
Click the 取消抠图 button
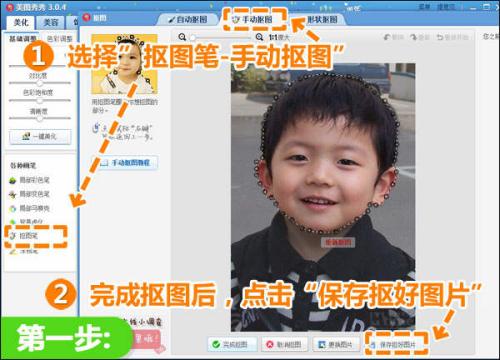[x=284, y=344]
